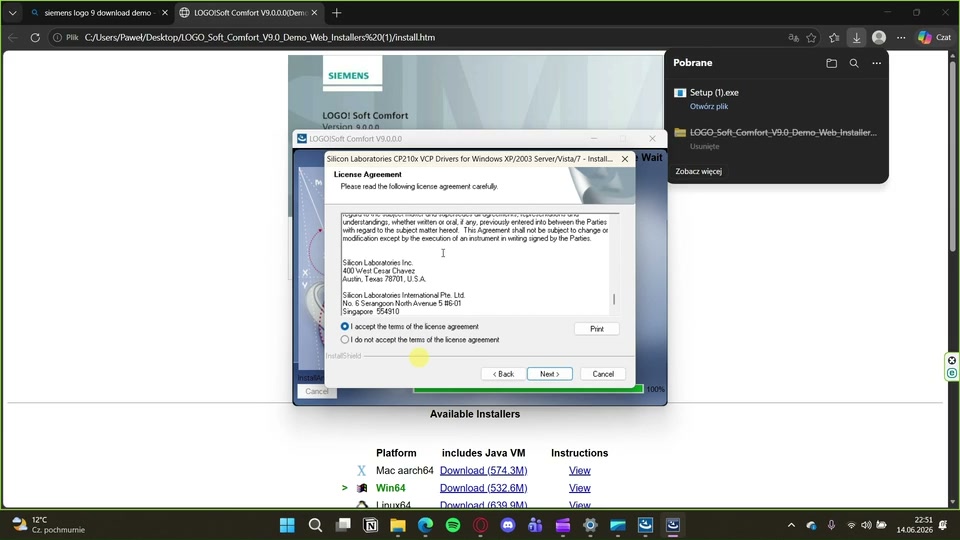Open more options in the Pobrane panel

click(x=876, y=63)
